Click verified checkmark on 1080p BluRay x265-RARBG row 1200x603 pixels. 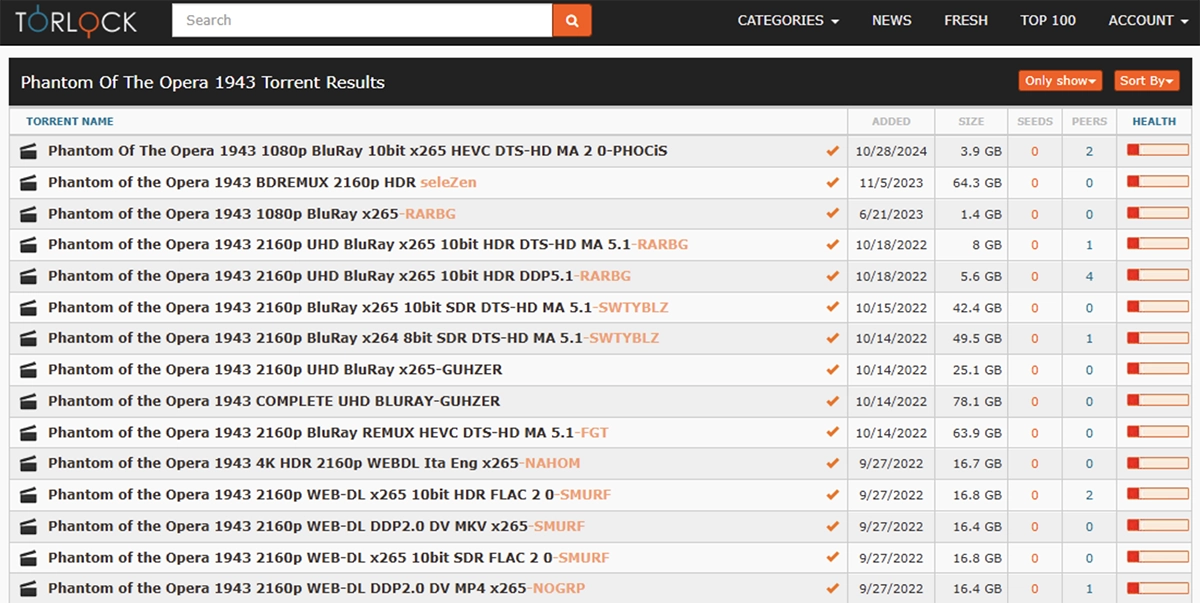pyautogui.click(x=832, y=213)
